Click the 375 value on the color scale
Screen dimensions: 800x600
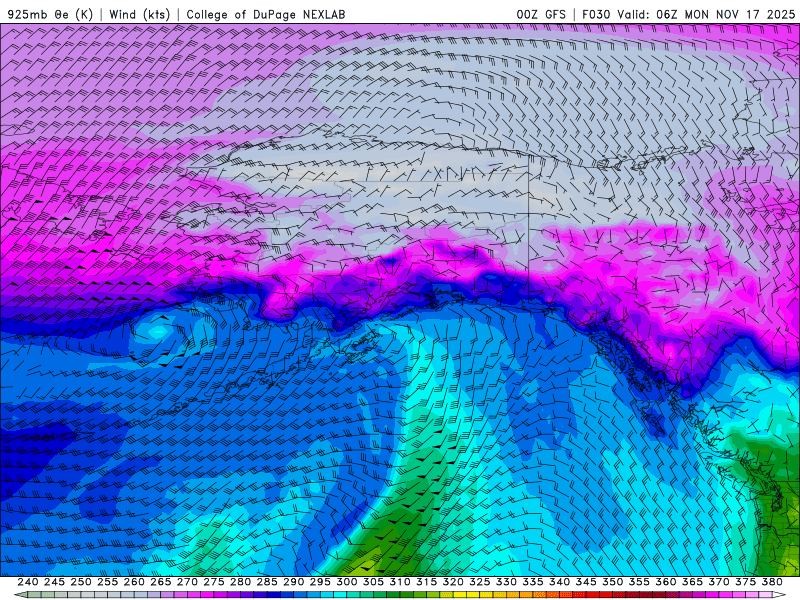pyautogui.click(x=746, y=582)
